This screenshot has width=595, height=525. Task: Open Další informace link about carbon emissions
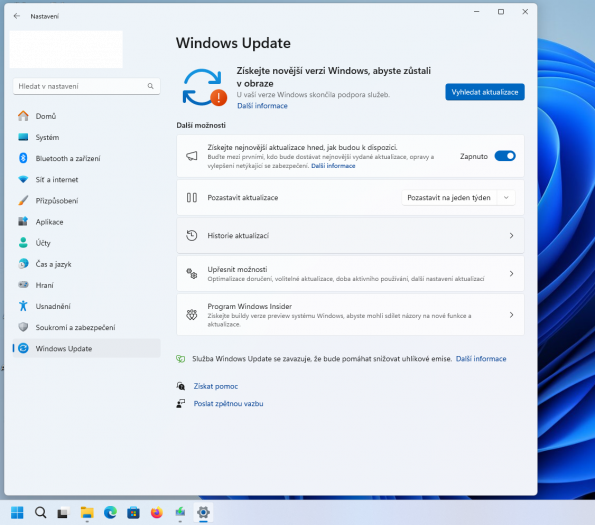click(x=481, y=359)
